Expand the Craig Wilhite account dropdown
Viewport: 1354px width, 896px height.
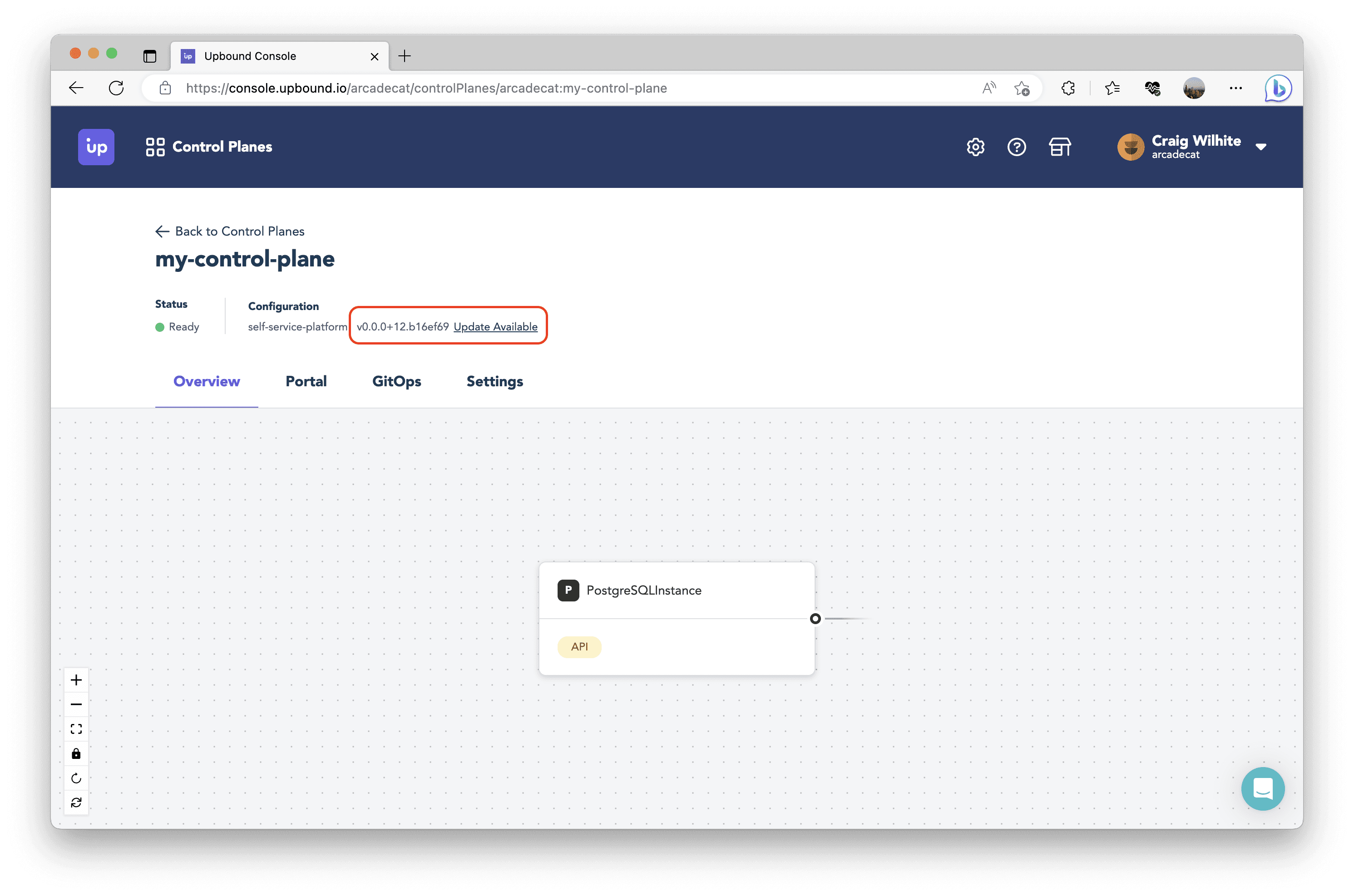[x=1261, y=147]
